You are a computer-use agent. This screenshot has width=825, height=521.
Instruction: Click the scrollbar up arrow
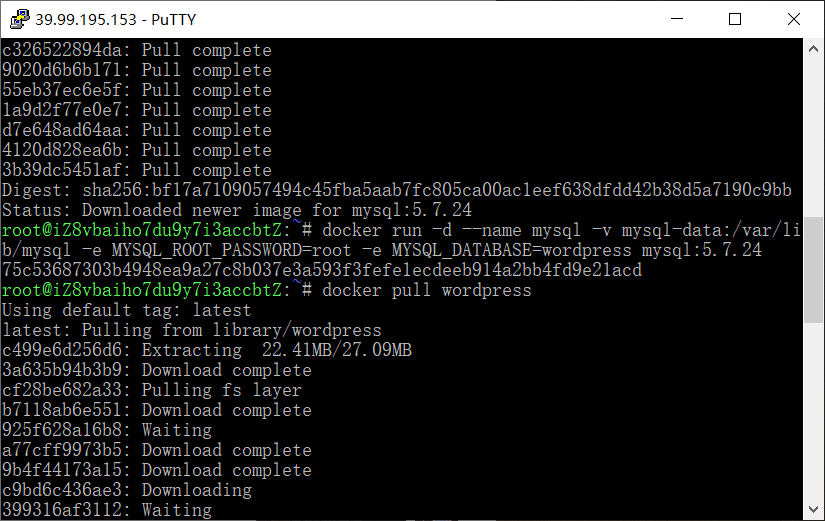[813, 49]
